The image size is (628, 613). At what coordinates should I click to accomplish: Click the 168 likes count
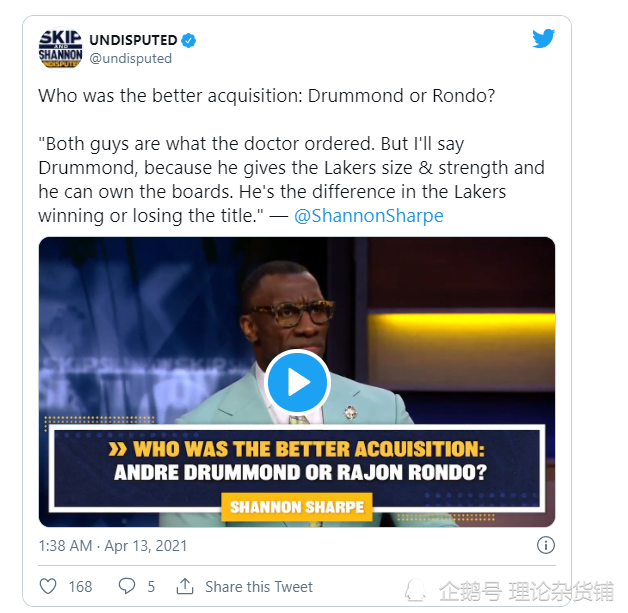point(81,587)
